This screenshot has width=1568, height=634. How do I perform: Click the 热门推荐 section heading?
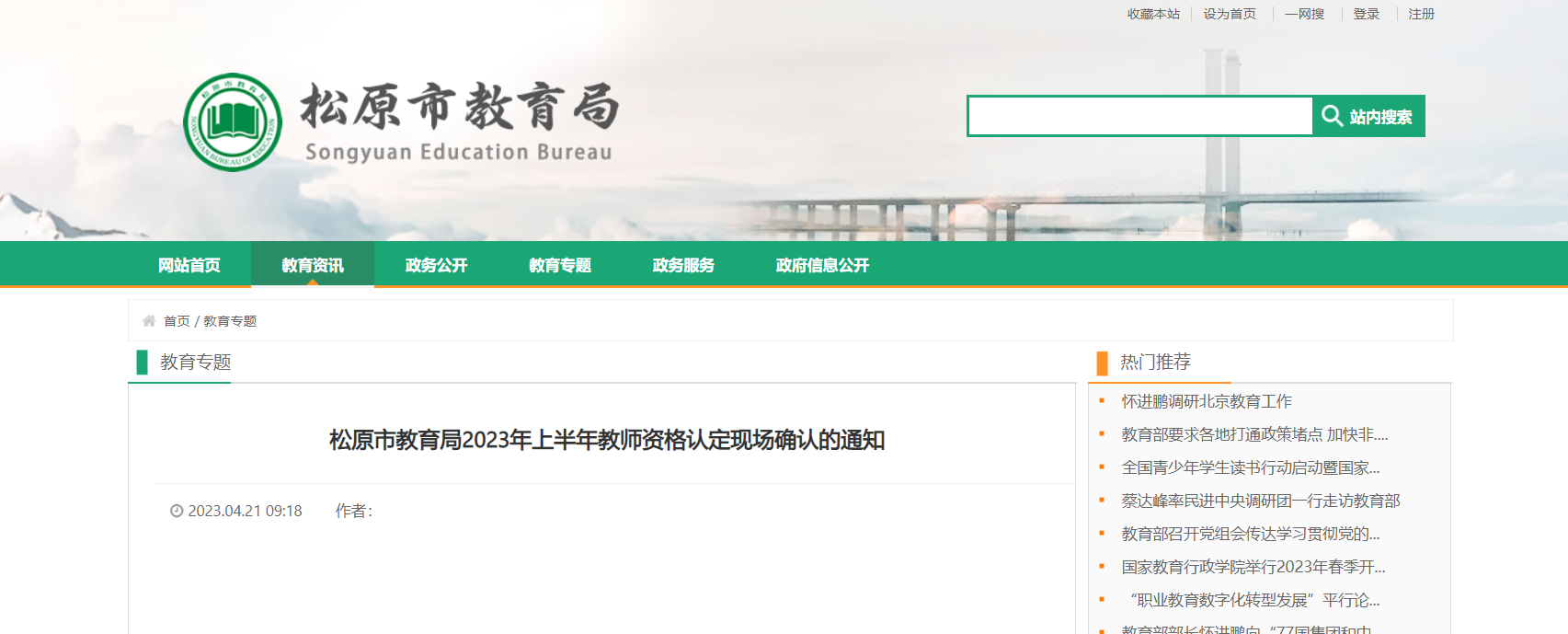[x=1156, y=362]
